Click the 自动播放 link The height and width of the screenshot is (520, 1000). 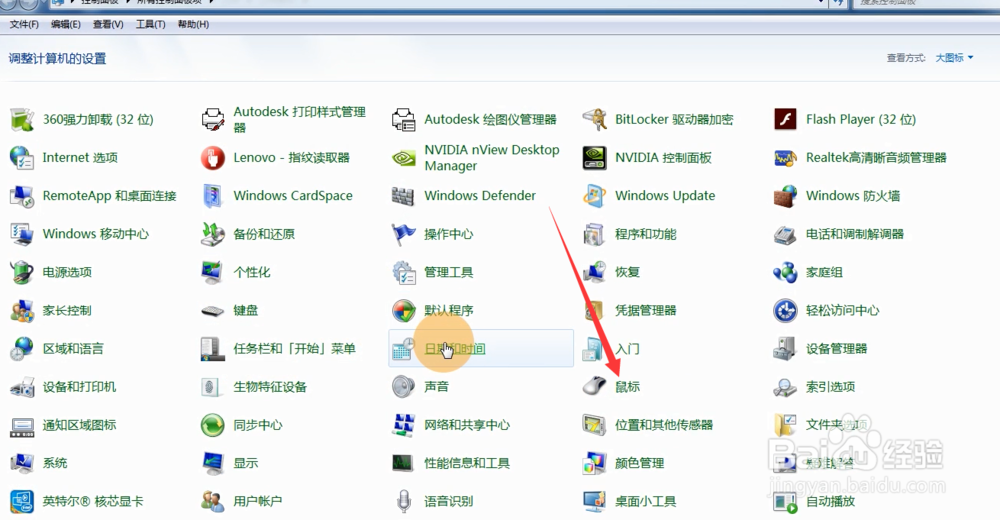830,501
